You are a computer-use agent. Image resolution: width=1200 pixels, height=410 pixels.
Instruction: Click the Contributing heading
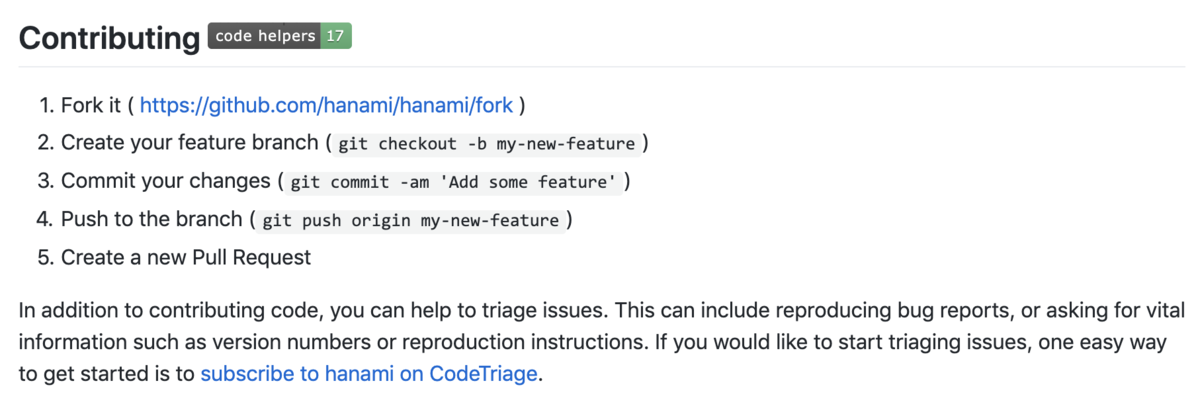[x=109, y=38]
